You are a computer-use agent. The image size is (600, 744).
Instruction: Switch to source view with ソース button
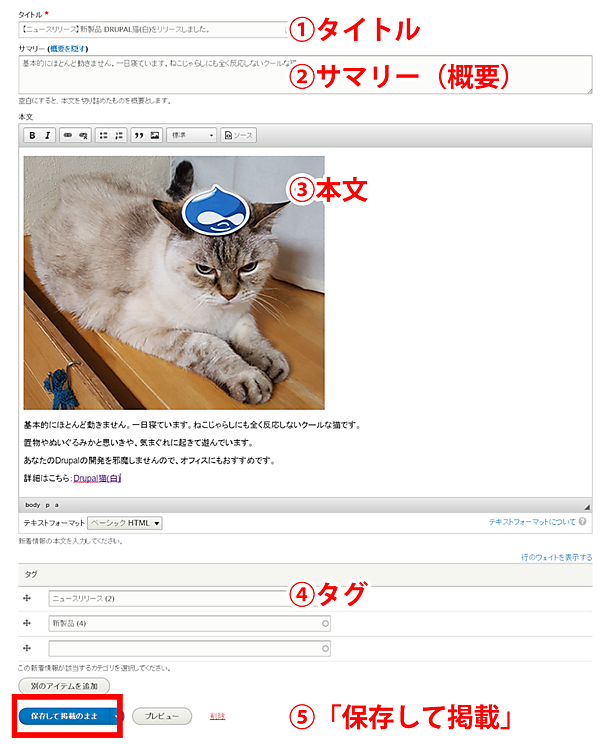click(x=239, y=135)
